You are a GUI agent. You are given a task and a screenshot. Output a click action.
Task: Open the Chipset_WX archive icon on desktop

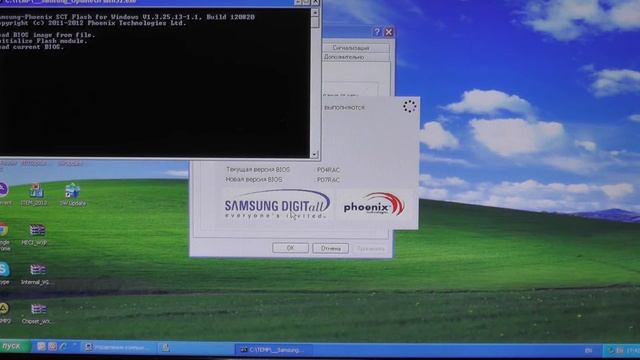(37, 313)
